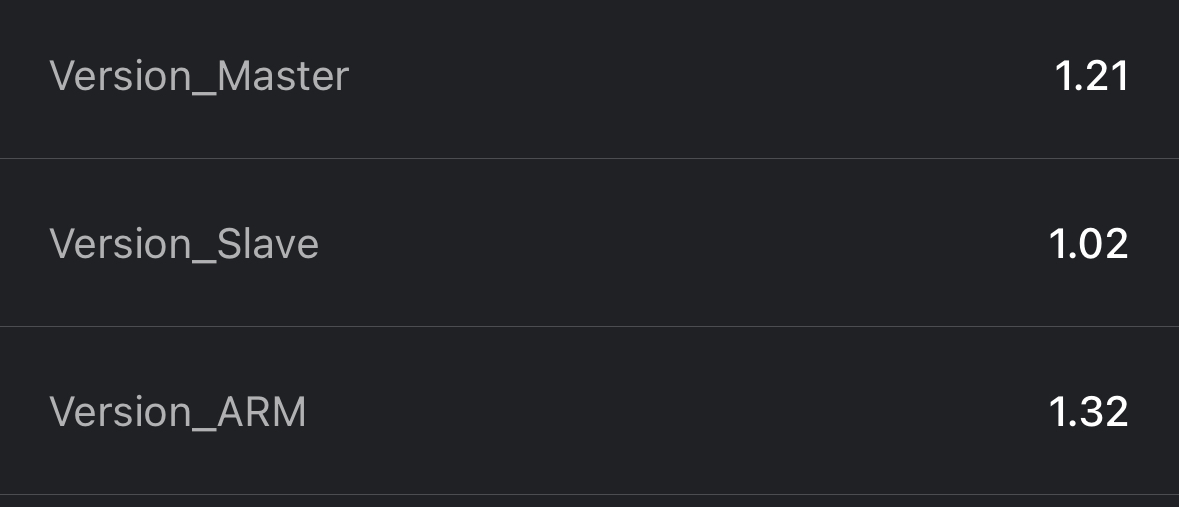The image size is (1179, 507).
Task: Click the word Slave in second row
Action: [268, 245]
